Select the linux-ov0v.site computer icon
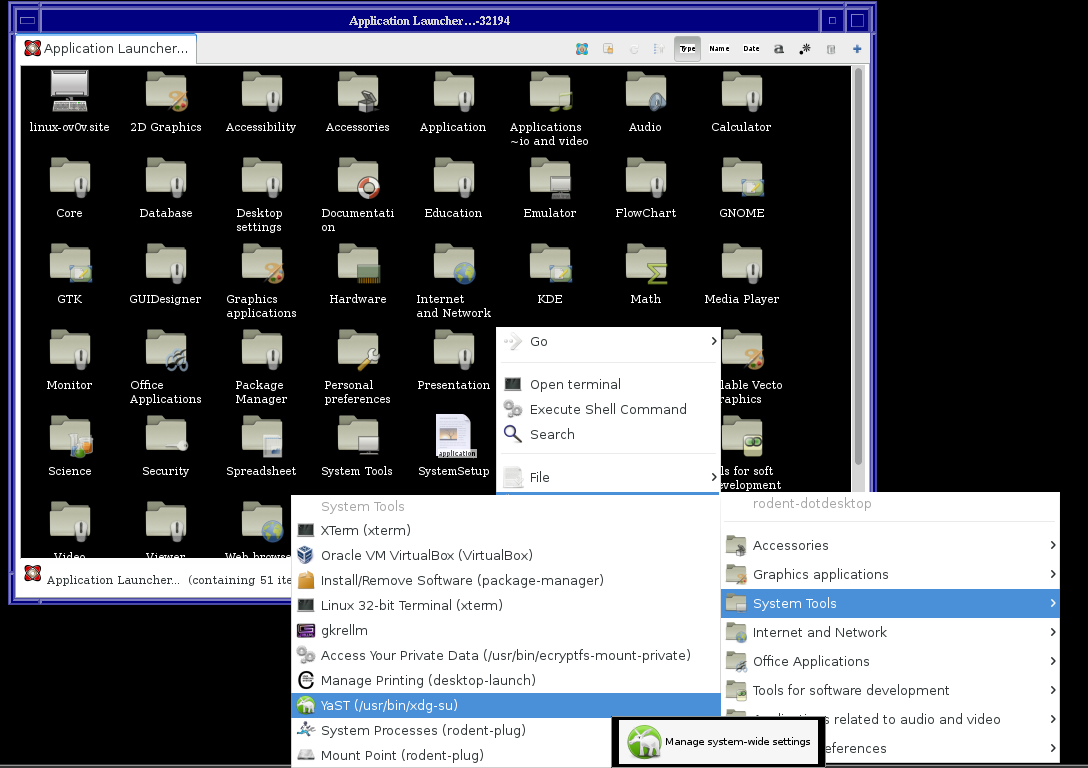Screen dimensions: 1088x768 pos(69,92)
